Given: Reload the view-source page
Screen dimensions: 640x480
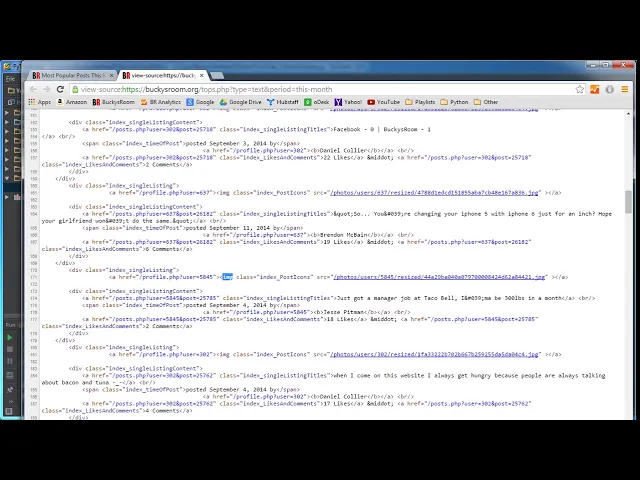Looking at the screenshot, I should (60, 89).
